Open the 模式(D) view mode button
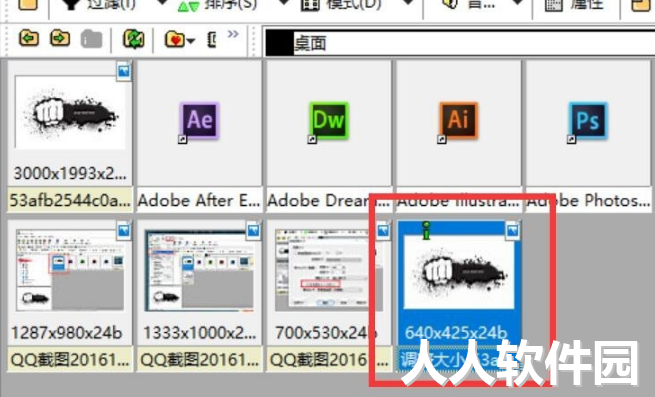The height and width of the screenshot is (397, 655). tap(341, 5)
